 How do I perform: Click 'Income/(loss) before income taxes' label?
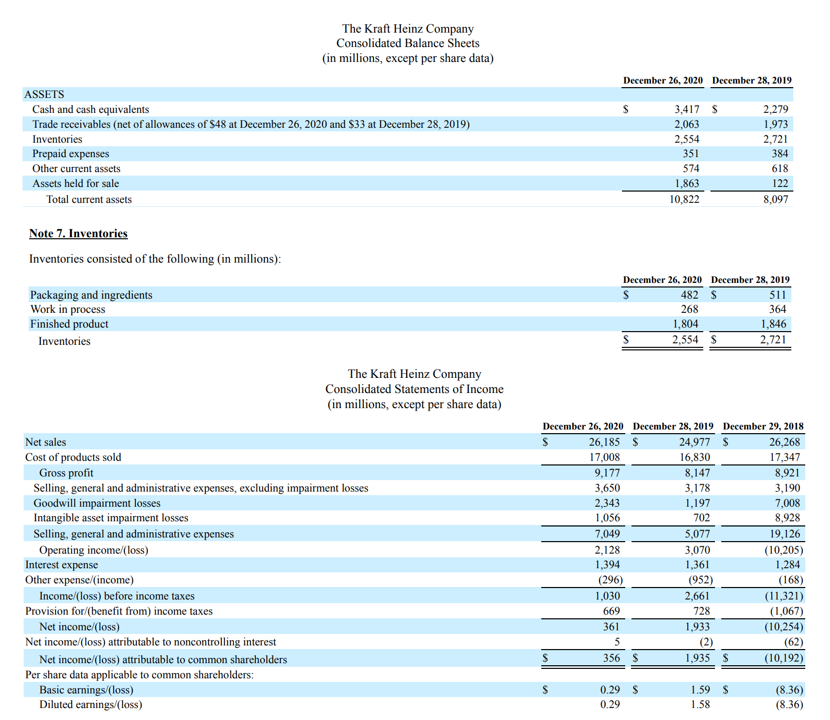(x=117, y=596)
